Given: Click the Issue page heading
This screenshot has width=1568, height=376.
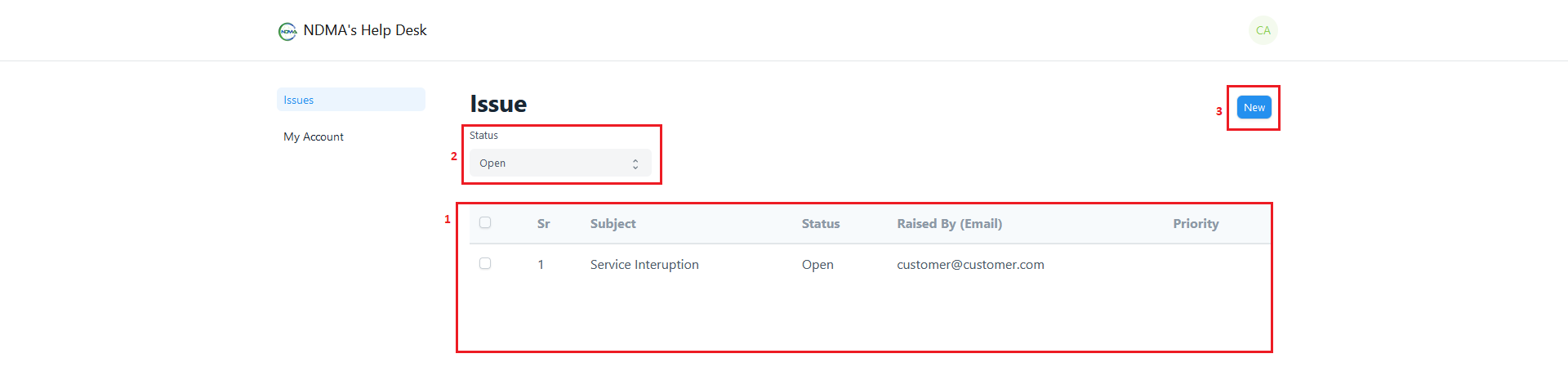Looking at the screenshot, I should pos(498,104).
